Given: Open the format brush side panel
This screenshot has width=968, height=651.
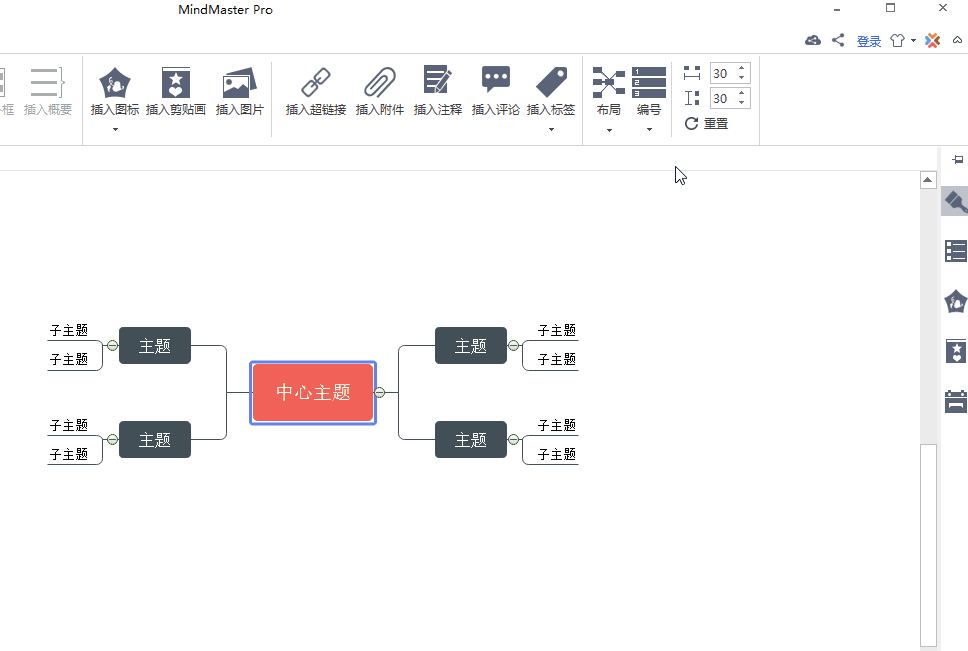Looking at the screenshot, I should pyautogui.click(x=956, y=202).
